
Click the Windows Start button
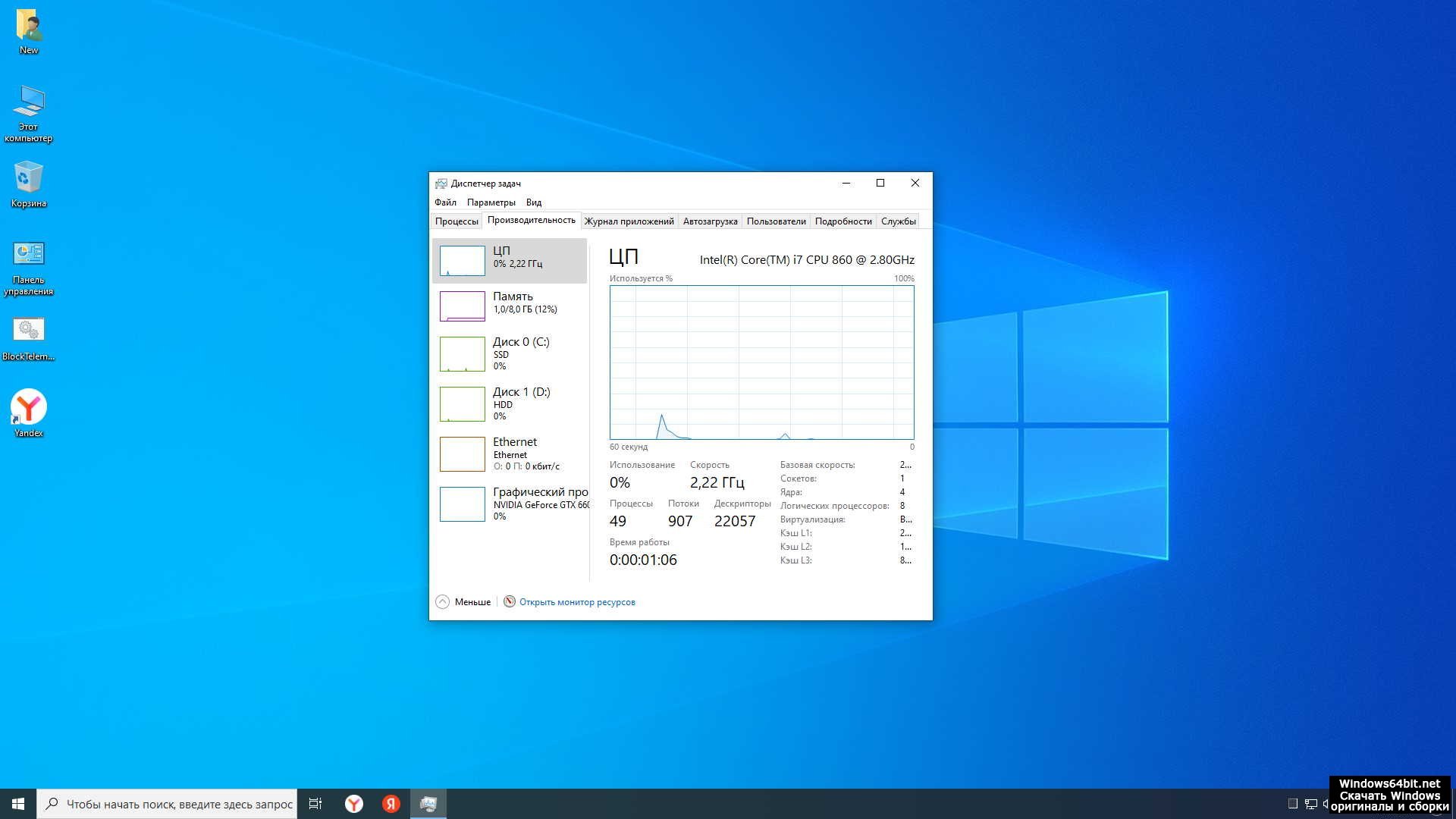tap(18, 804)
